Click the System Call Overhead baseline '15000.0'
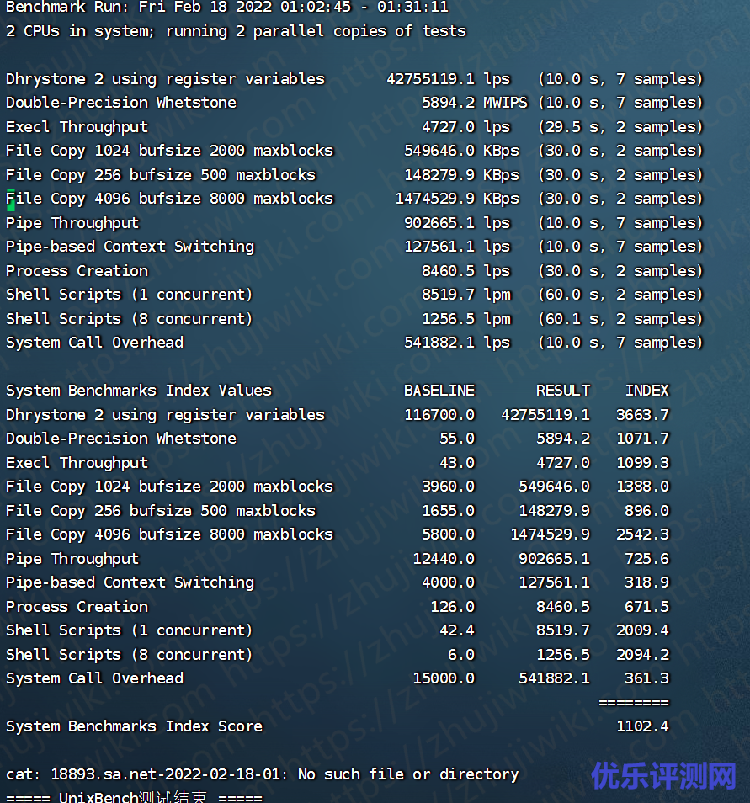The width and height of the screenshot is (750, 803). [444, 679]
